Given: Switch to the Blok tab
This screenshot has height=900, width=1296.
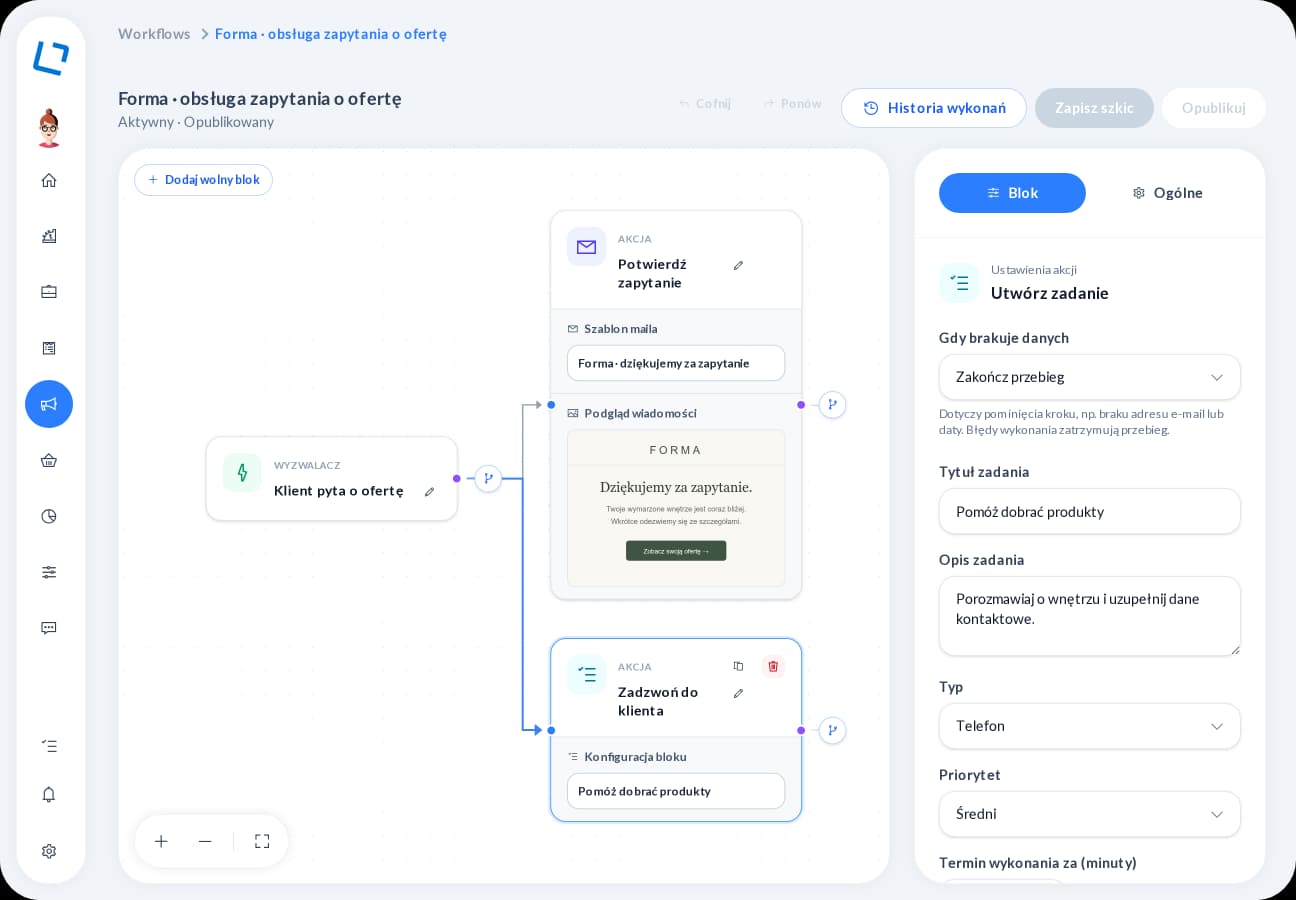Looking at the screenshot, I should pyautogui.click(x=1012, y=193).
